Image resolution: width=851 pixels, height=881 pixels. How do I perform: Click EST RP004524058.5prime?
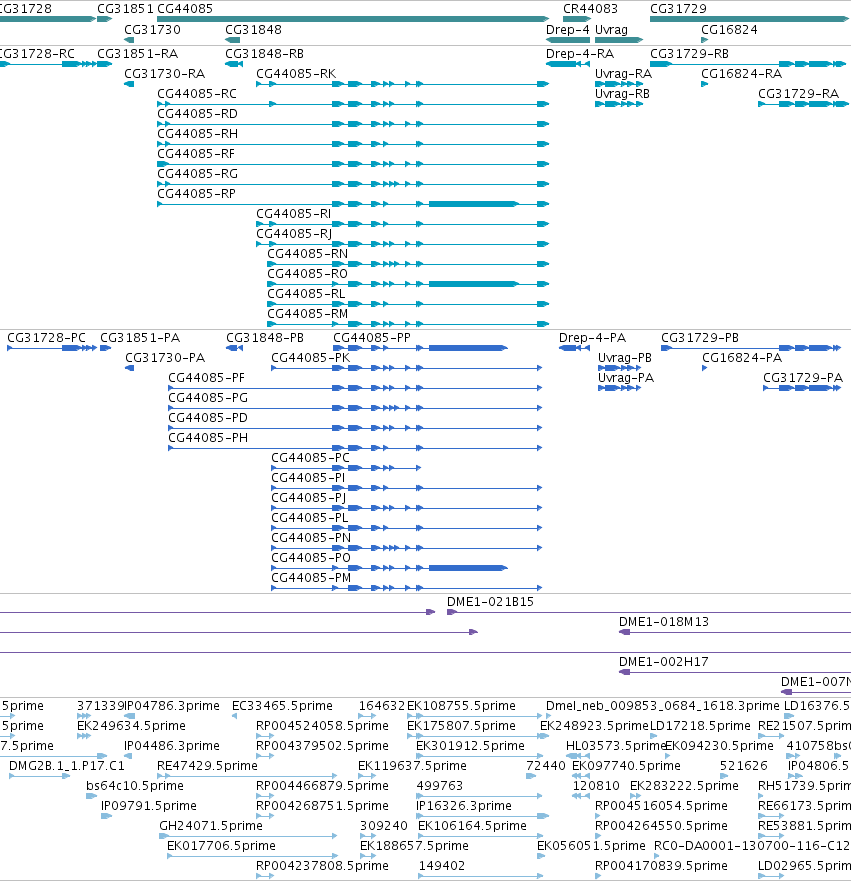[x=322, y=726]
